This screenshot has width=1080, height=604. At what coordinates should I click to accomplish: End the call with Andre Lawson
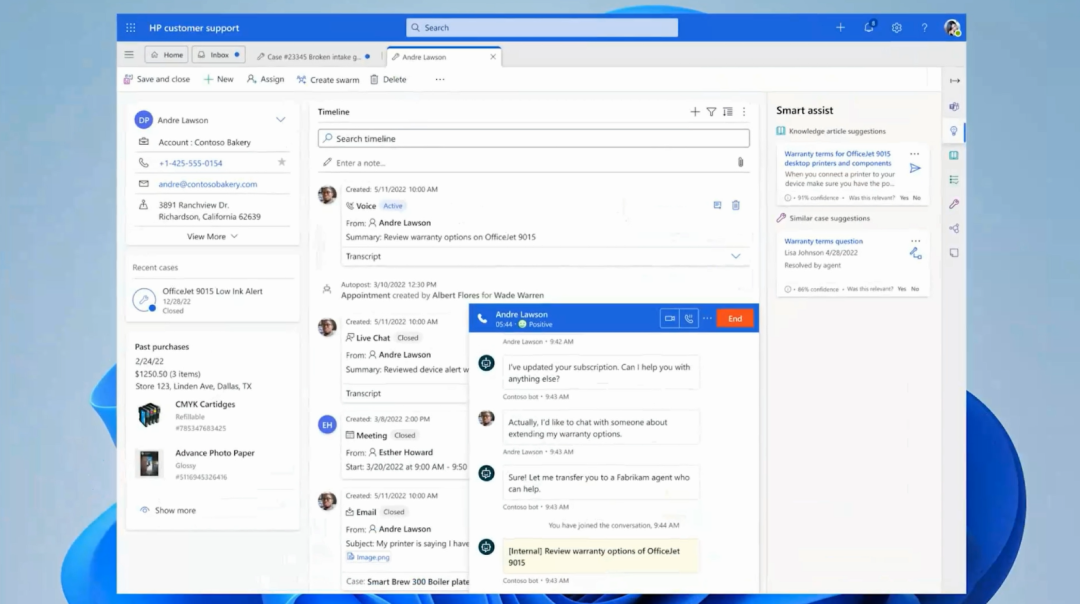pos(735,318)
